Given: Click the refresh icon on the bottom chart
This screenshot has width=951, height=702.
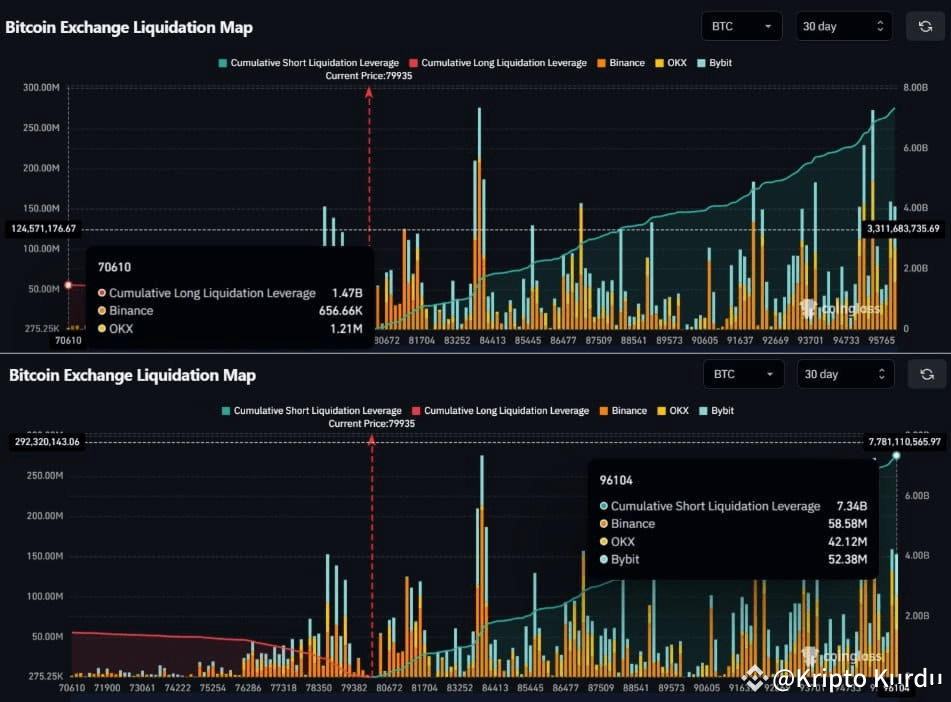Looking at the screenshot, I should [x=926, y=373].
